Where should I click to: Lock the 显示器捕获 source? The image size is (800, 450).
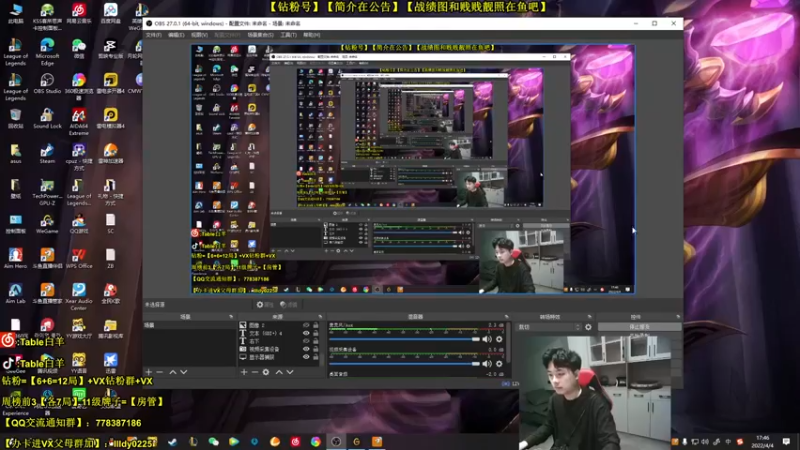[316, 357]
